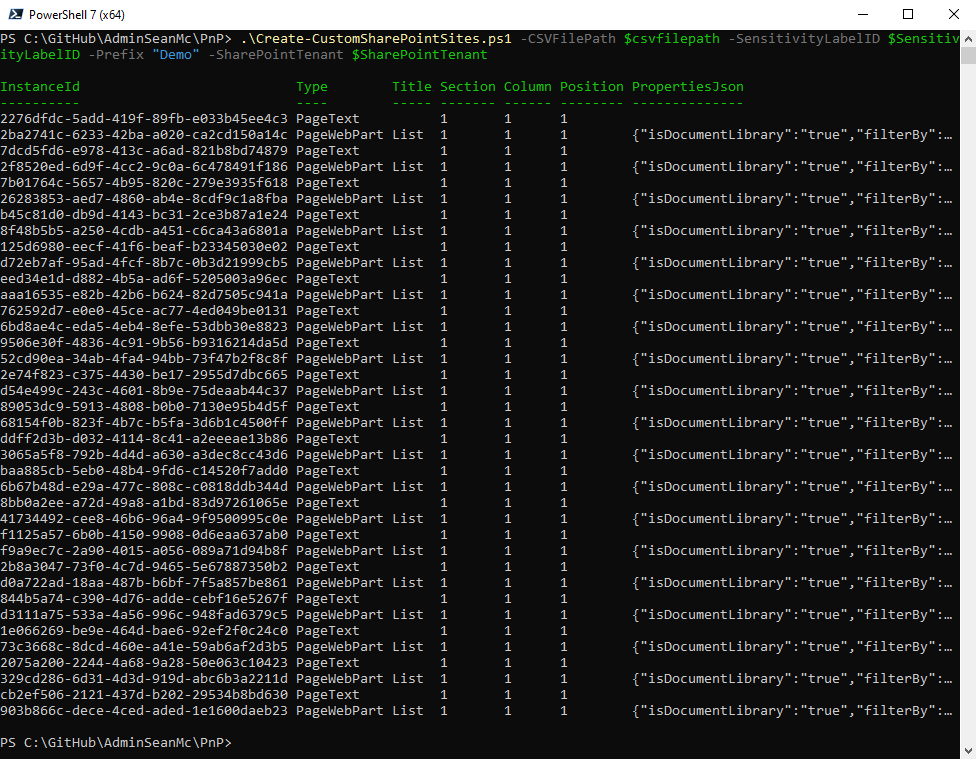Click the Title column header

coord(411,87)
